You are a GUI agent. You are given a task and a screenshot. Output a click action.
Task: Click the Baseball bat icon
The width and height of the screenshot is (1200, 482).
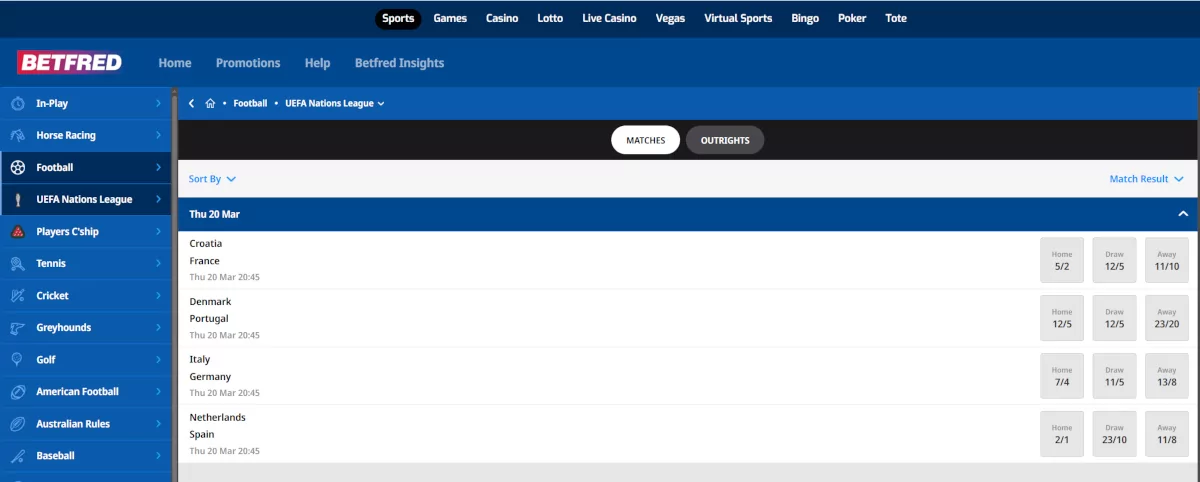18,455
